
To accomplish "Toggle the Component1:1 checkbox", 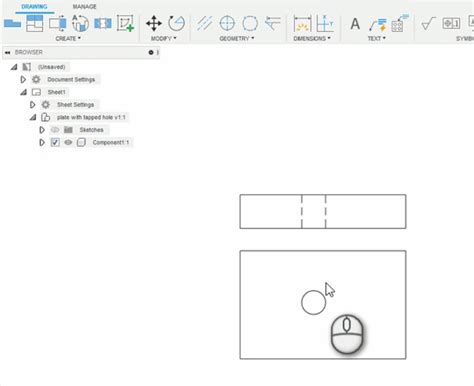I will pos(55,142).
